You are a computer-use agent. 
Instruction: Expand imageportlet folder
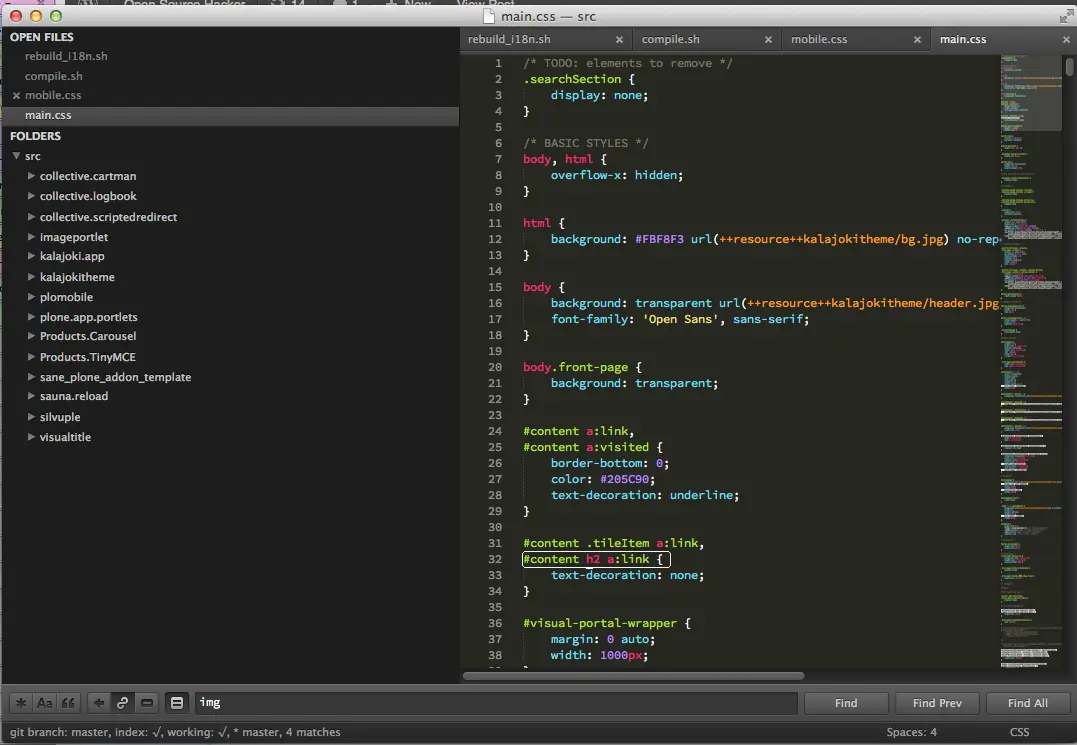pos(31,236)
